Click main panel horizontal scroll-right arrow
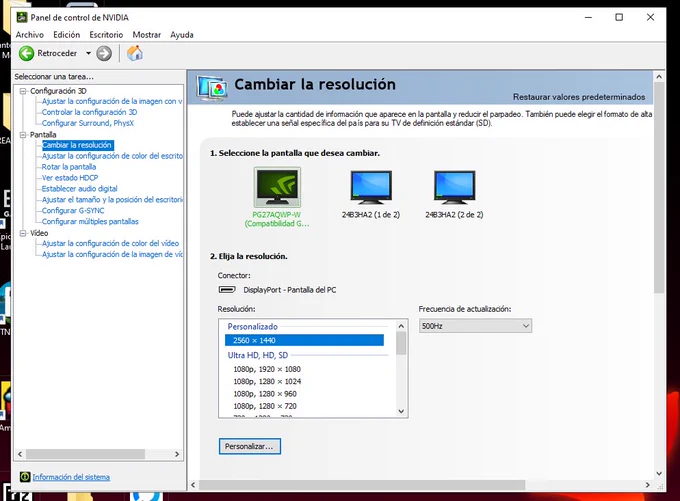The height and width of the screenshot is (501, 680). tap(647, 485)
